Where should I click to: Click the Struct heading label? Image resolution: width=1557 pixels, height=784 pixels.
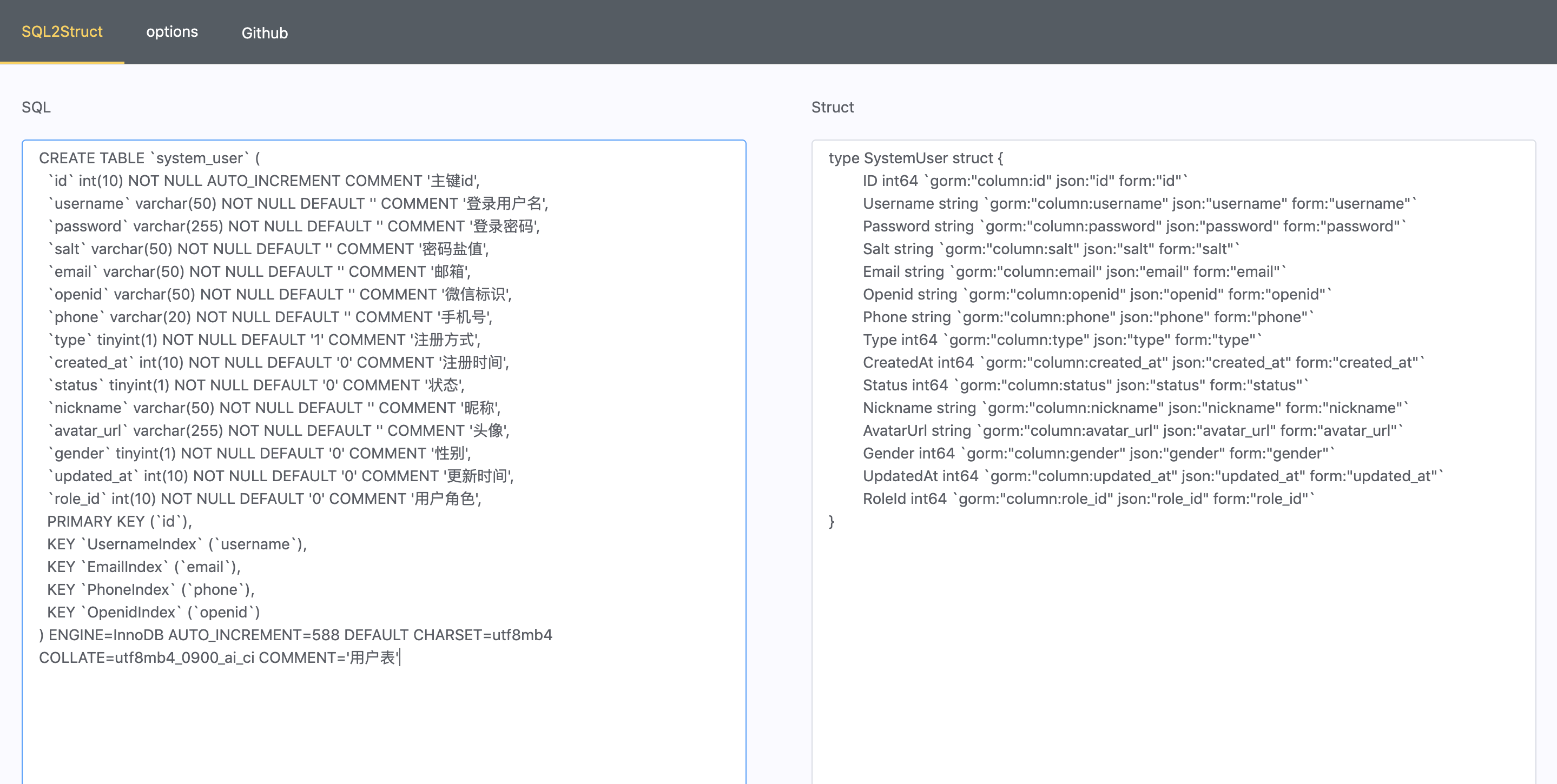[x=832, y=107]
